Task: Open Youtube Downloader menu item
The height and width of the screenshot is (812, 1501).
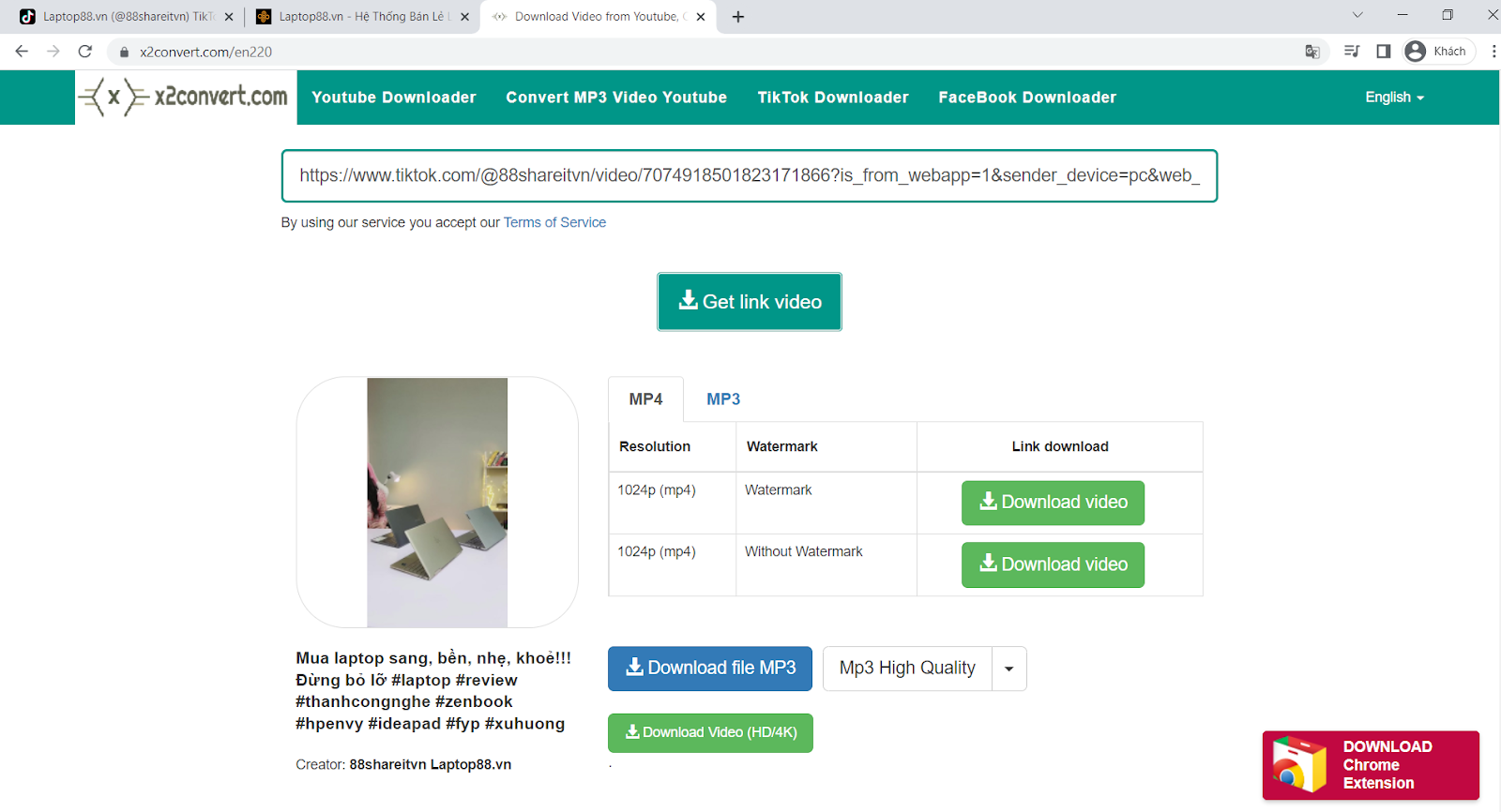Action: [394, 98]
